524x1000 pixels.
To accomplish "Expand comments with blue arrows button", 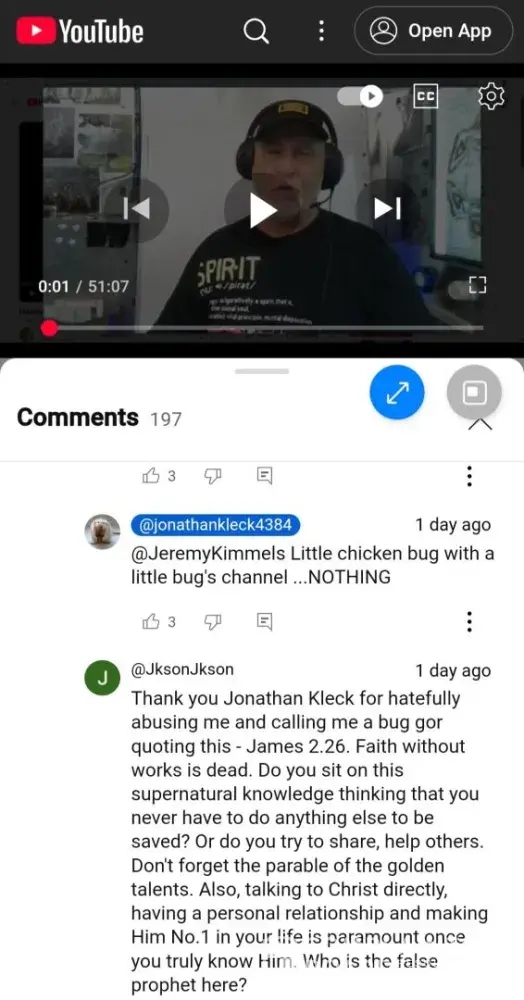I will click(x=397, y=393).
